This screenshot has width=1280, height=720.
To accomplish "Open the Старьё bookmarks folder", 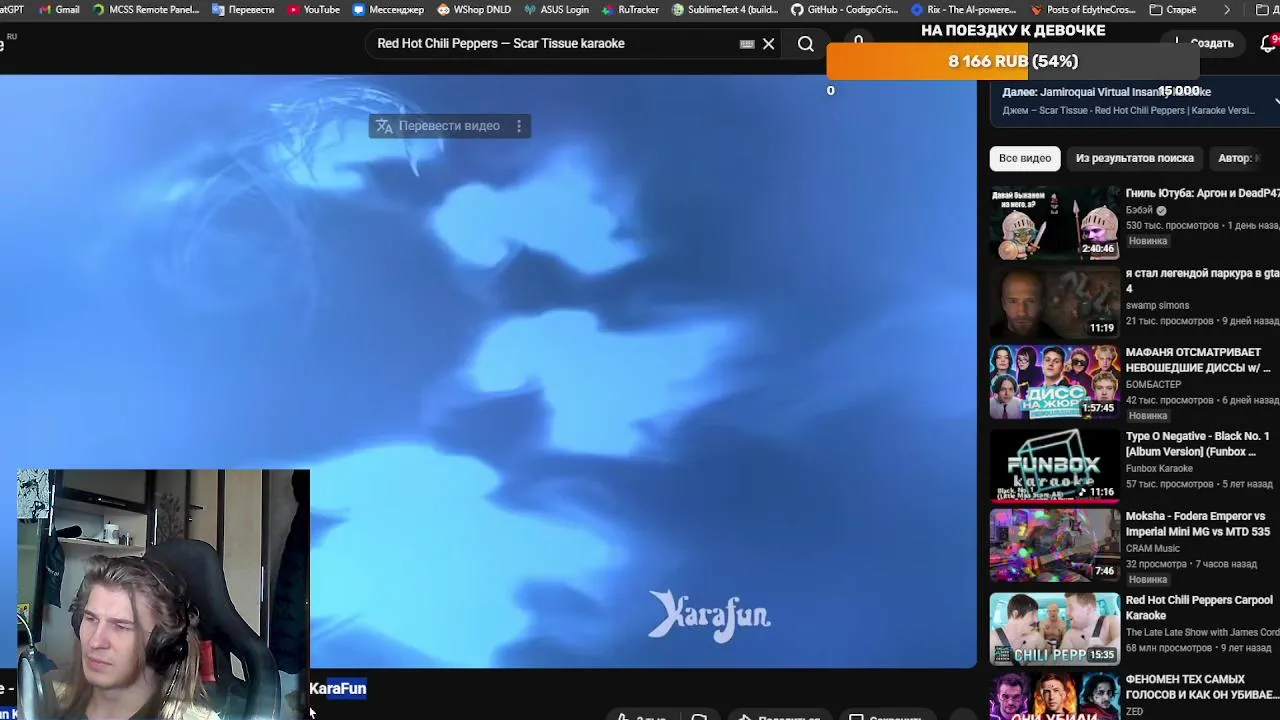I will [1173, 9].
